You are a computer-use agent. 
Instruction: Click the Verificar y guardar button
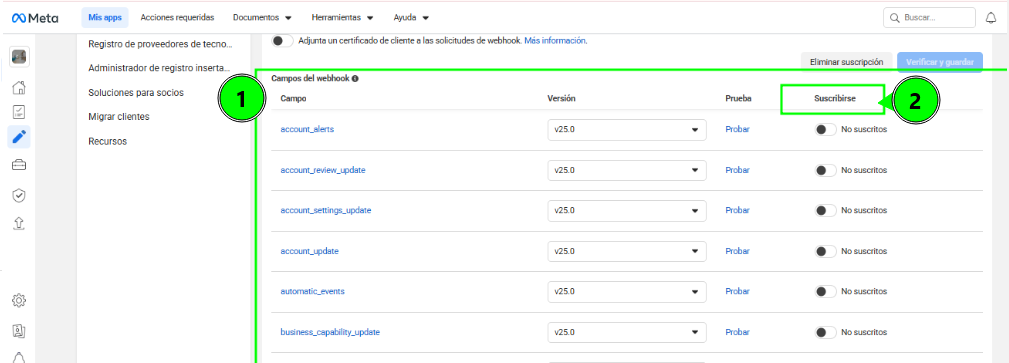click(940, 62)
